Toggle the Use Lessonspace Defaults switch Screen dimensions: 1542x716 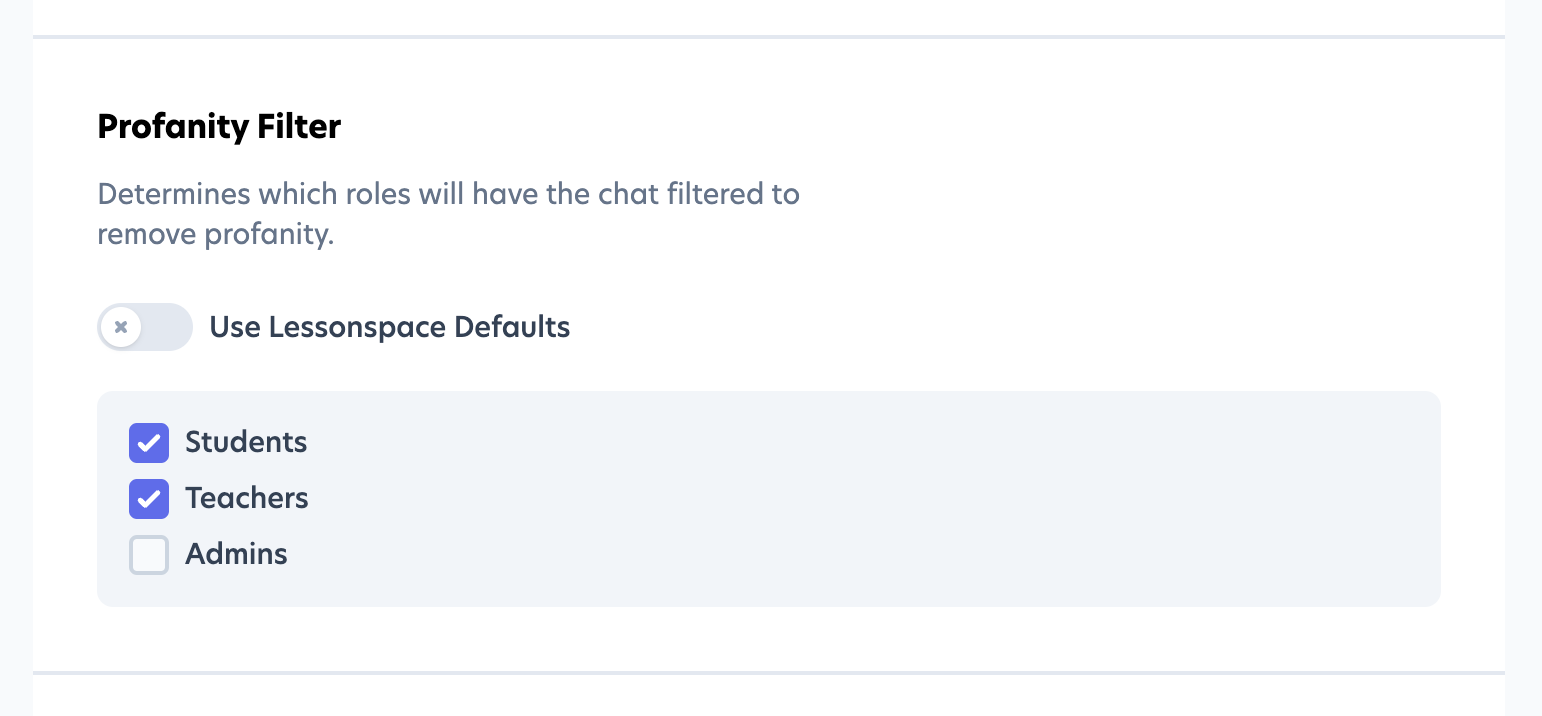pyautogui.click(x=145, y=327)
